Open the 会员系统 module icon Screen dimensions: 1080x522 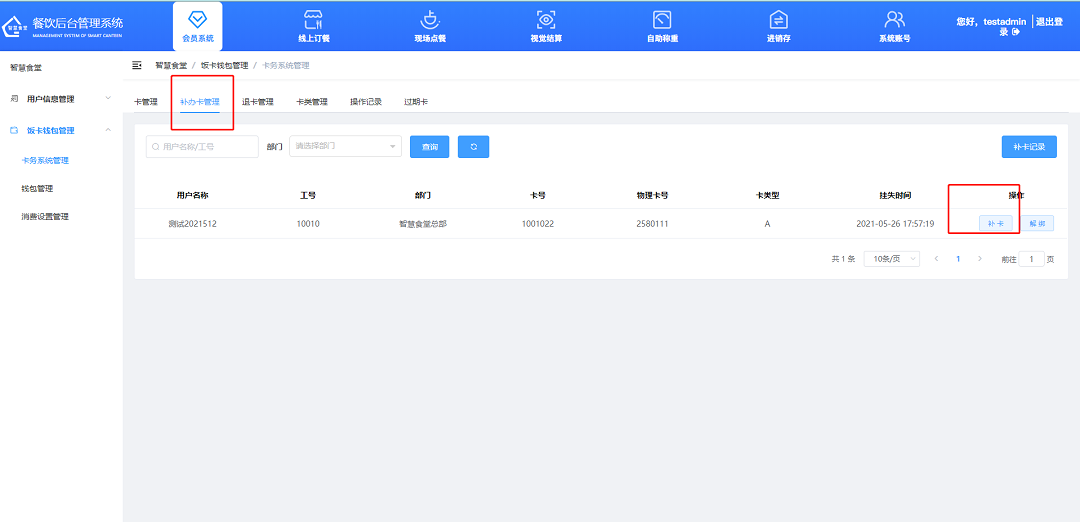(x=197, y=19)
